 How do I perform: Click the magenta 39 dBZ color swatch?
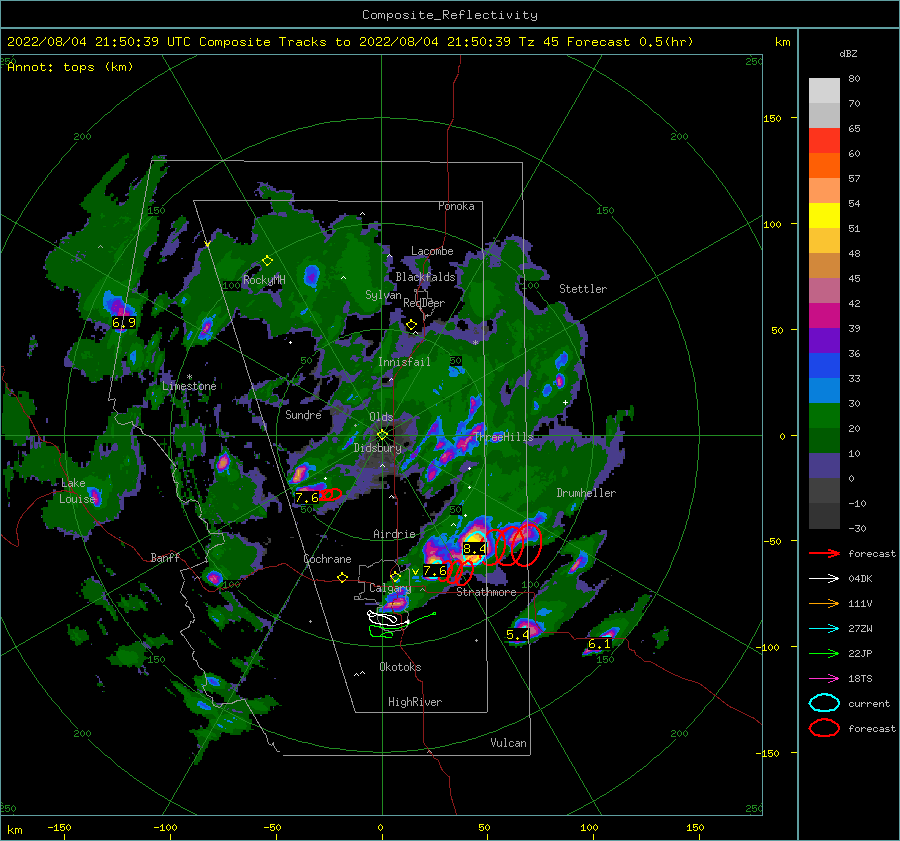[824, 315]
